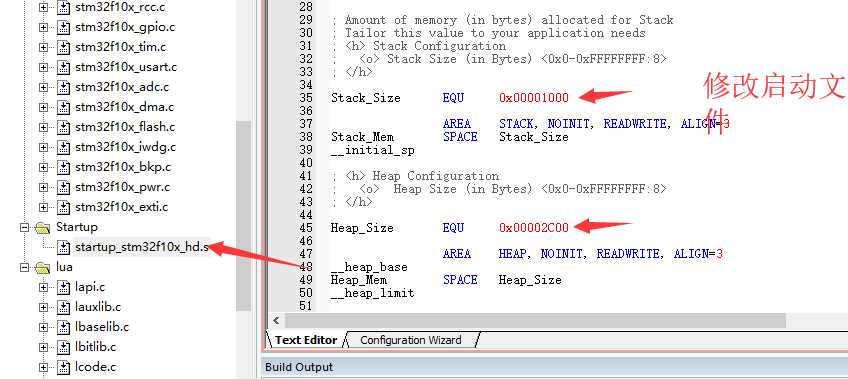Click the Stack_Mem label on line 38
This screenshot has height=379, width=848.
click(362, 137)
